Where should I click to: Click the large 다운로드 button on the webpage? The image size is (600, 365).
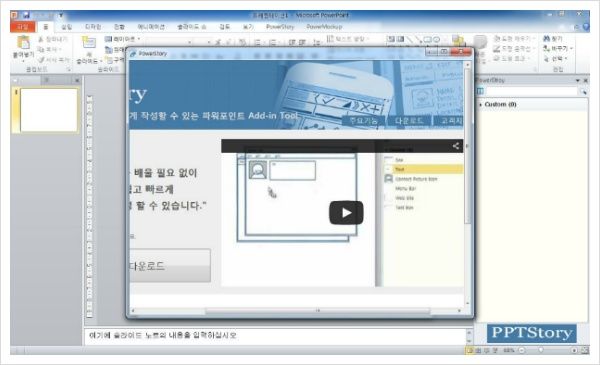(x=170, y=266)
